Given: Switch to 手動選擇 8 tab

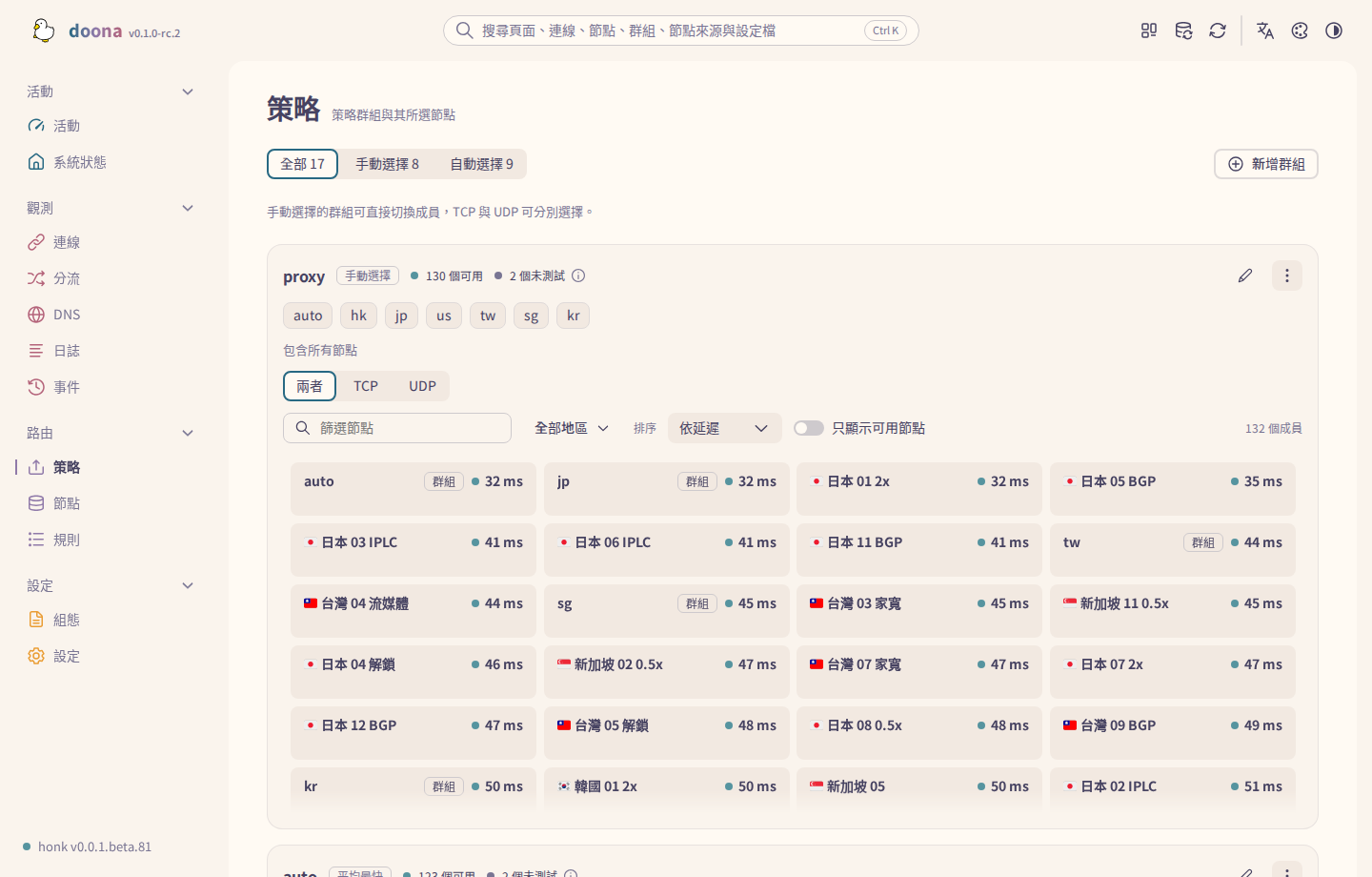Looking at the screenshot, I should point(387,164).
